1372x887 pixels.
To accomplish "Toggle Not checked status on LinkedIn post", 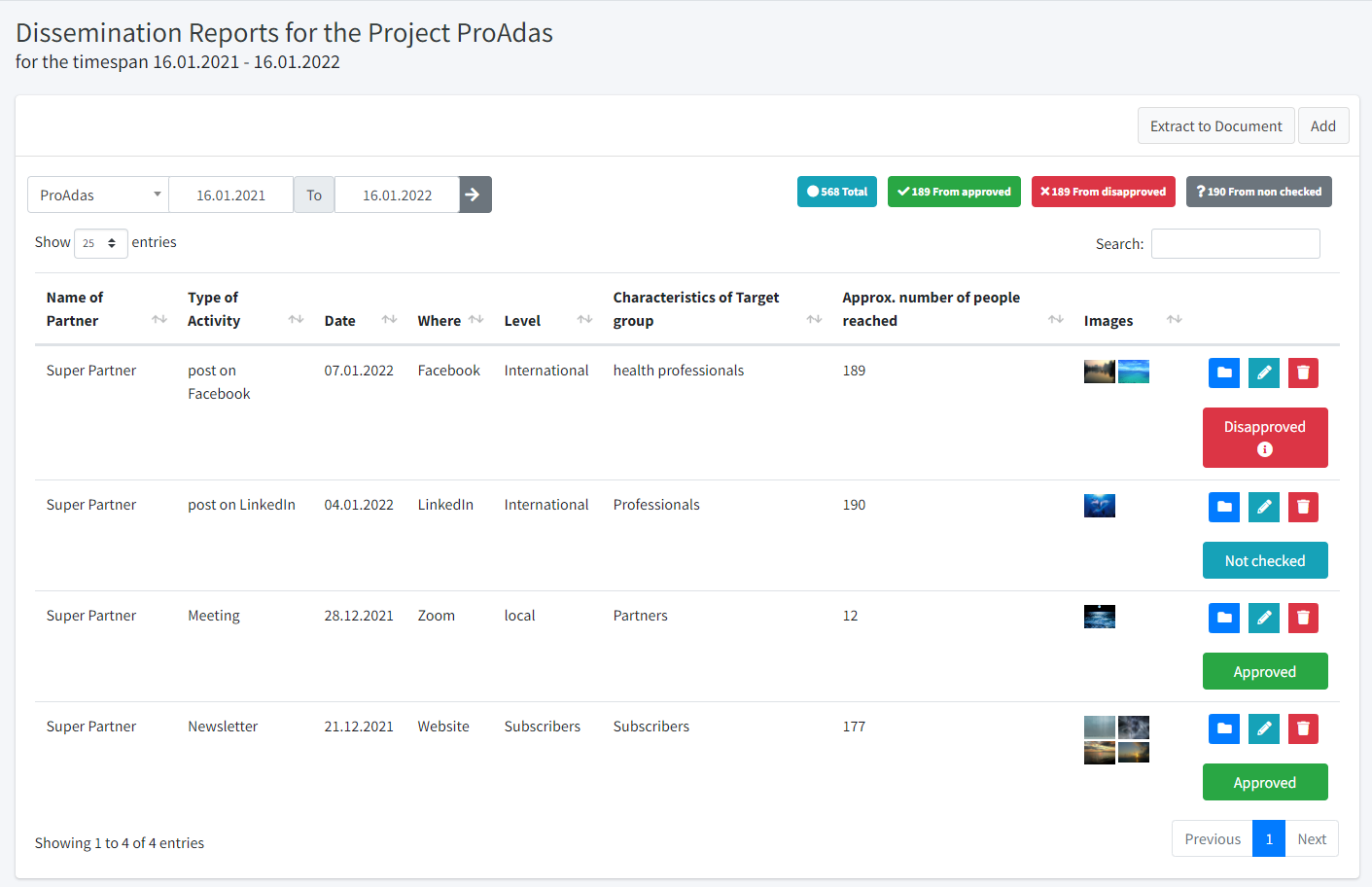I will click(1264, 560).
